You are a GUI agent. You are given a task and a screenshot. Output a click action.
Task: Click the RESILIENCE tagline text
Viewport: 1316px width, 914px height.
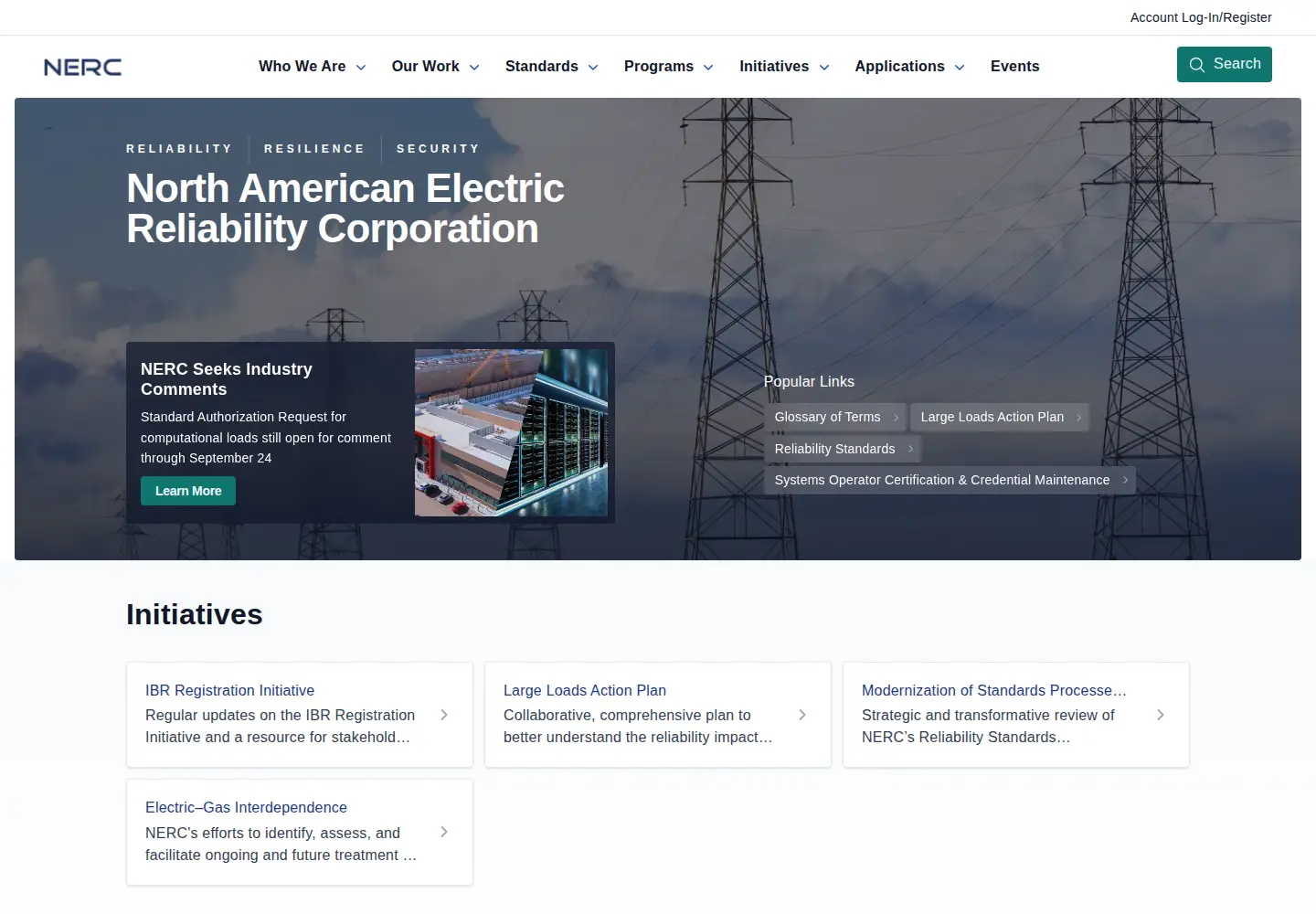point(314,149)
